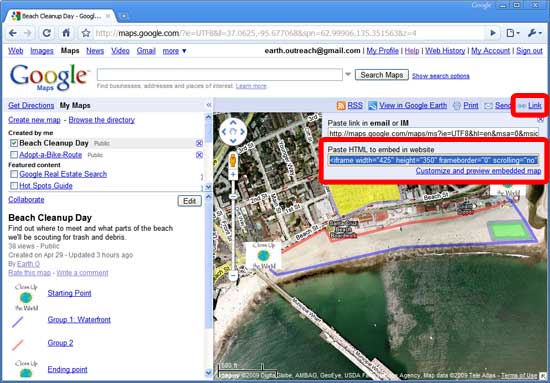Image resolution: width=550 pixels, height=383 pixels.
Task: Open the Web navigation link
Action: click(16, 51)
